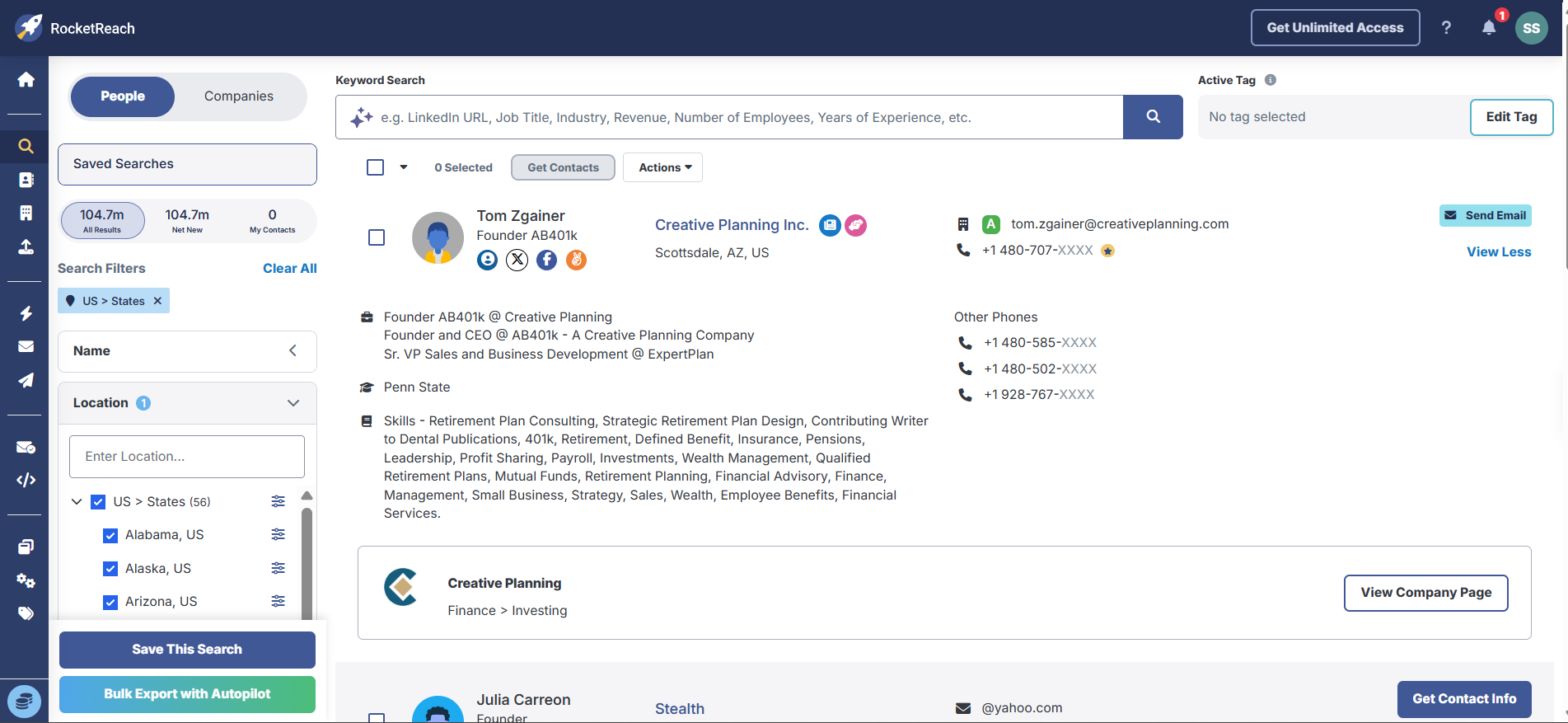Open the Home icon in sidebar
Viewport: 1568px width, 723px height.
[x=26, y=80]
